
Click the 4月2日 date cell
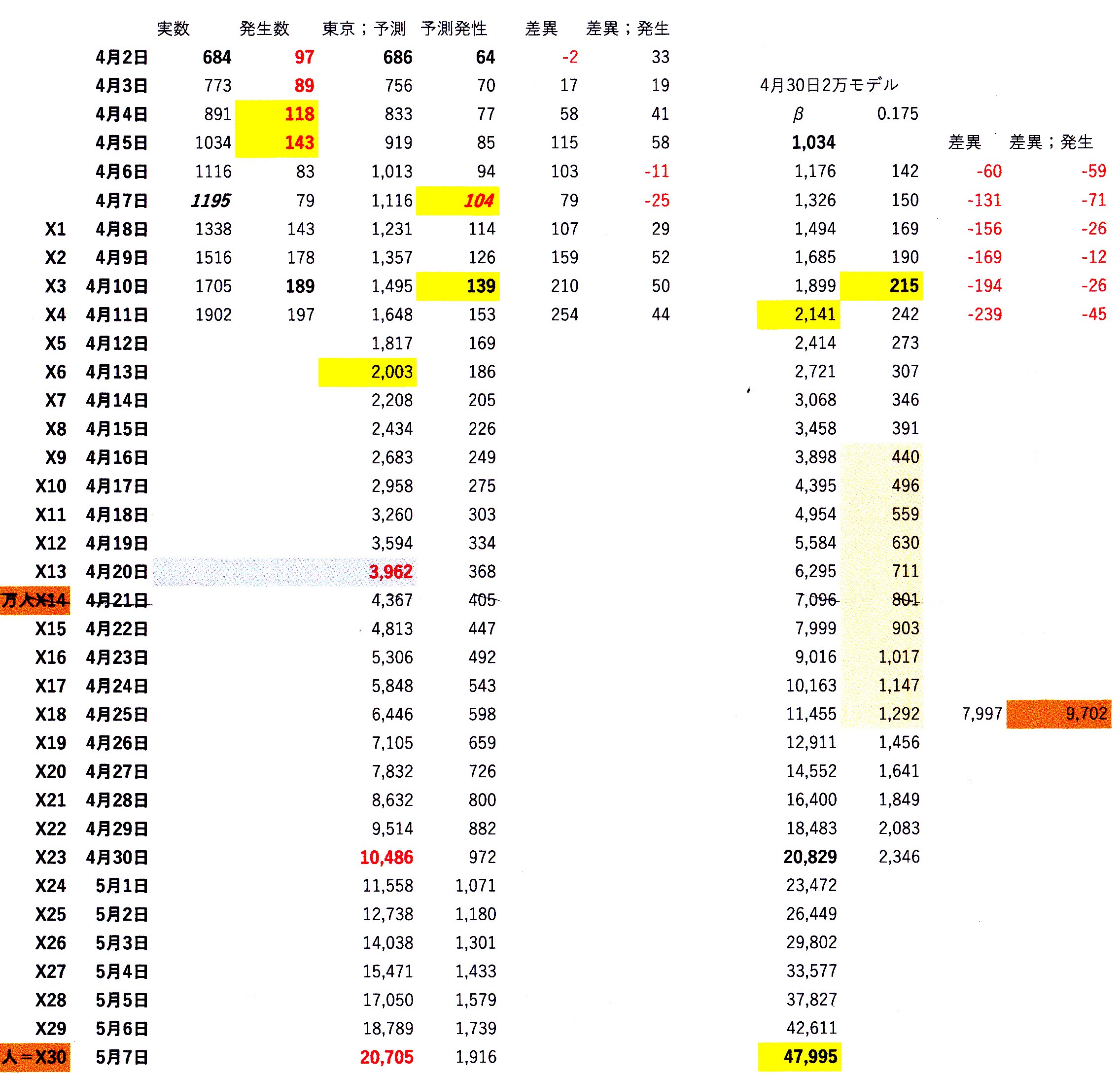click(122, 57)
